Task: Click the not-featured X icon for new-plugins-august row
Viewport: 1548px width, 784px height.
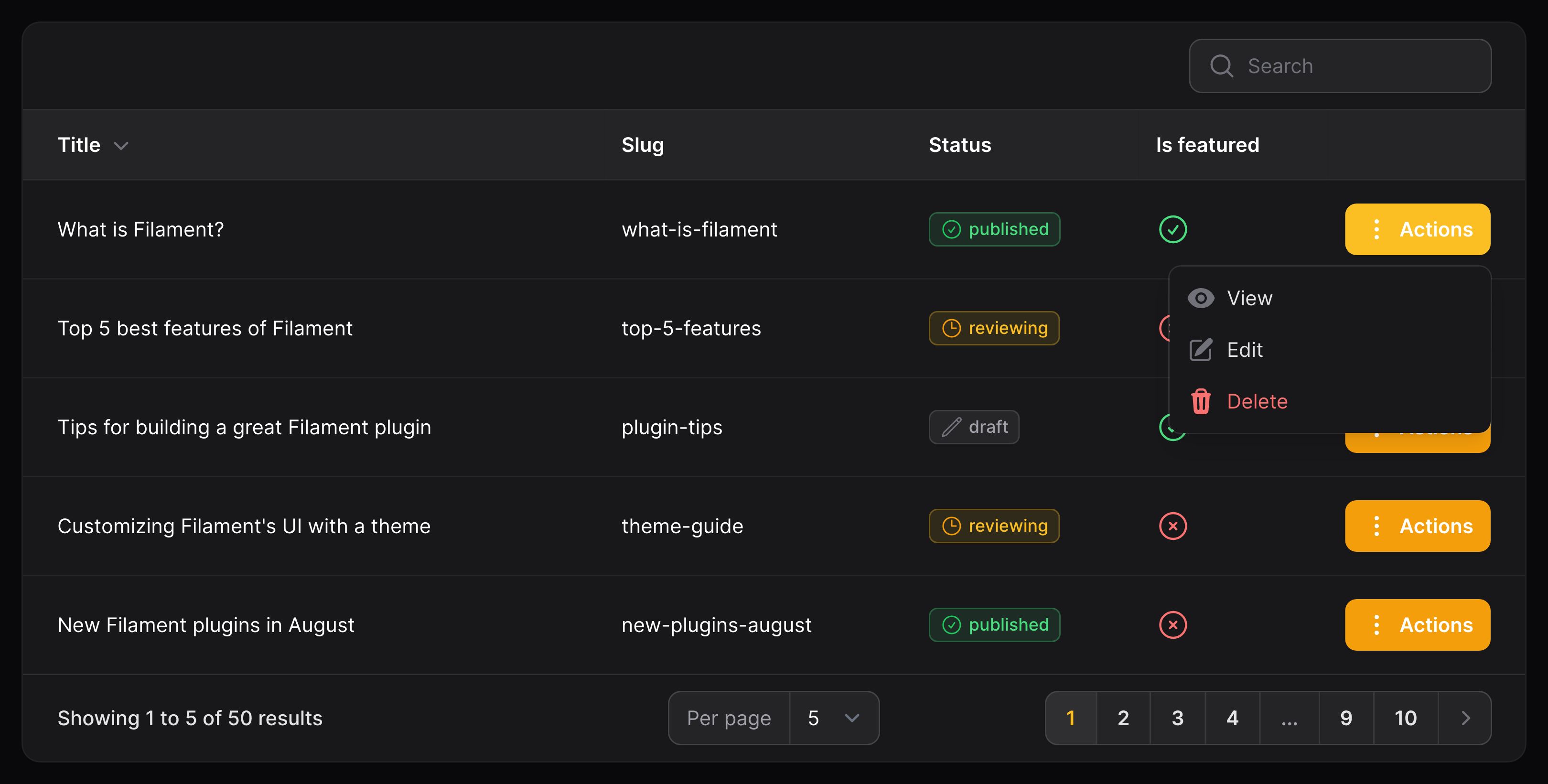Action: [x=1172, y=625]
